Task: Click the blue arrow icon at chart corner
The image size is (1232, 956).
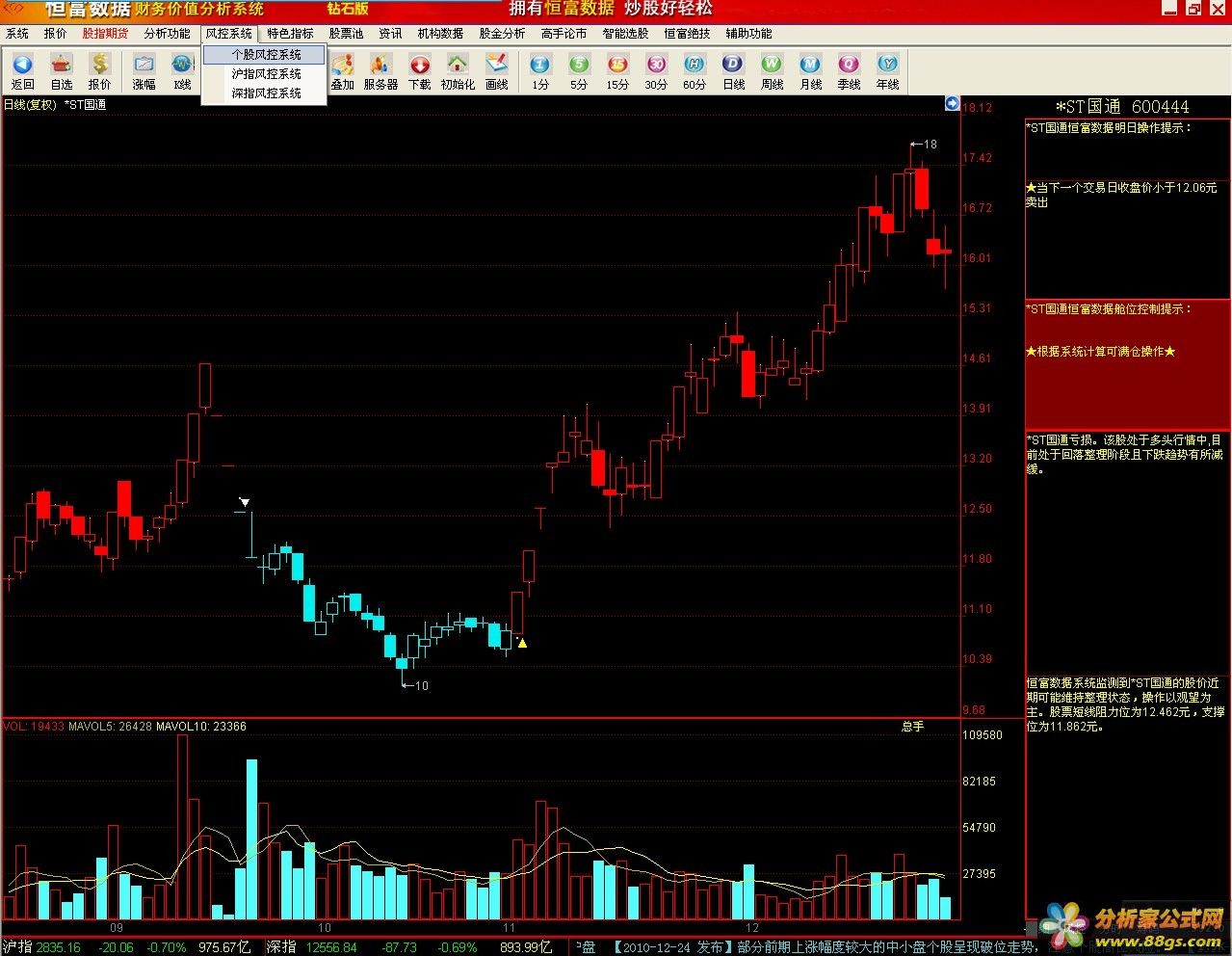Action: pyautogui.click(x=952, y=104)
